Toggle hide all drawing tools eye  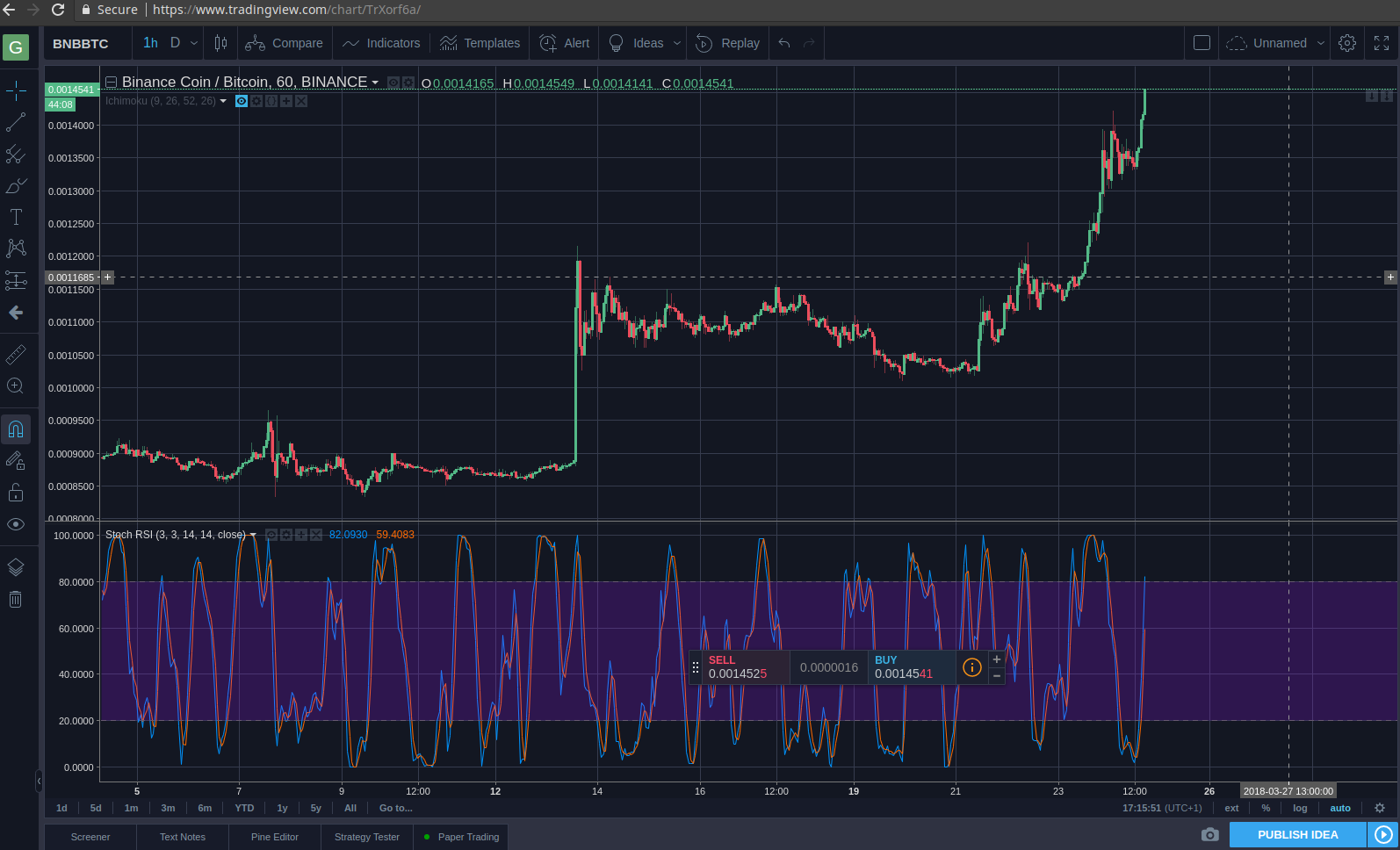point(16,524)
